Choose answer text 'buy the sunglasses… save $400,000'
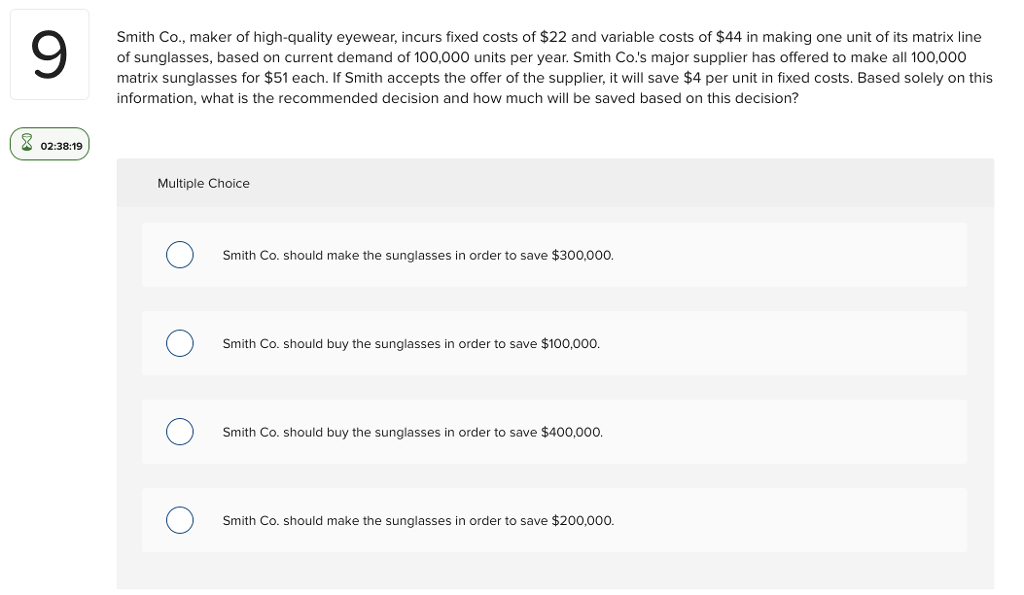Screen dimensions: 1024x595 413,432
